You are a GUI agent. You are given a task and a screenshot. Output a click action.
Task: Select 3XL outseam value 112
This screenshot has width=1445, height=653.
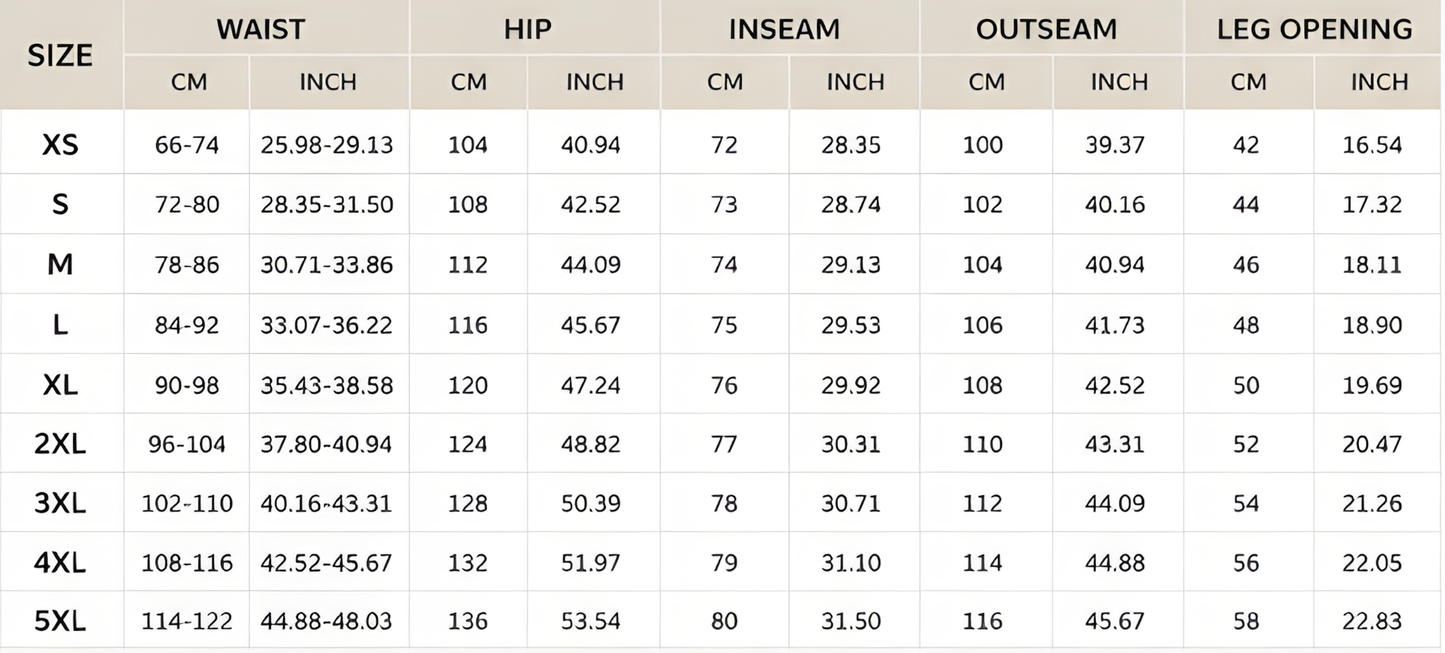[x=982, y=503]
